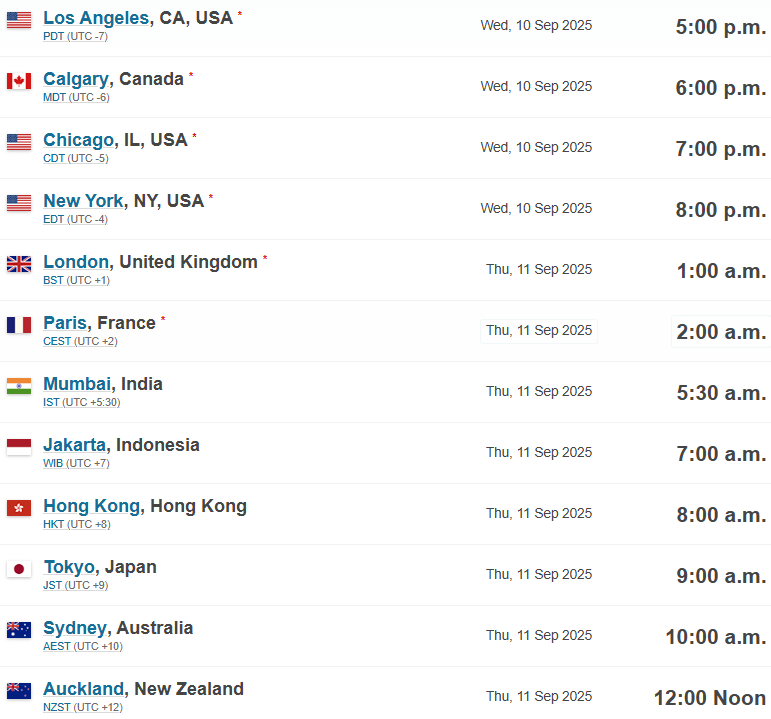Click the Indonesian flag next to Jakarta
The width and height of the screenshot is (771, 719).
click(x=19, y=447)
